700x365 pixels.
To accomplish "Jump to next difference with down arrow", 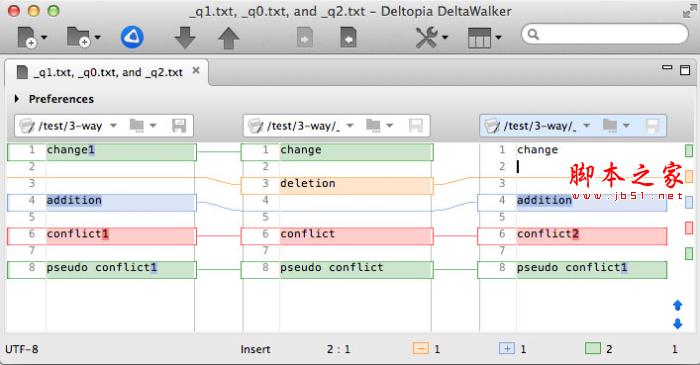I will (185, 37).
